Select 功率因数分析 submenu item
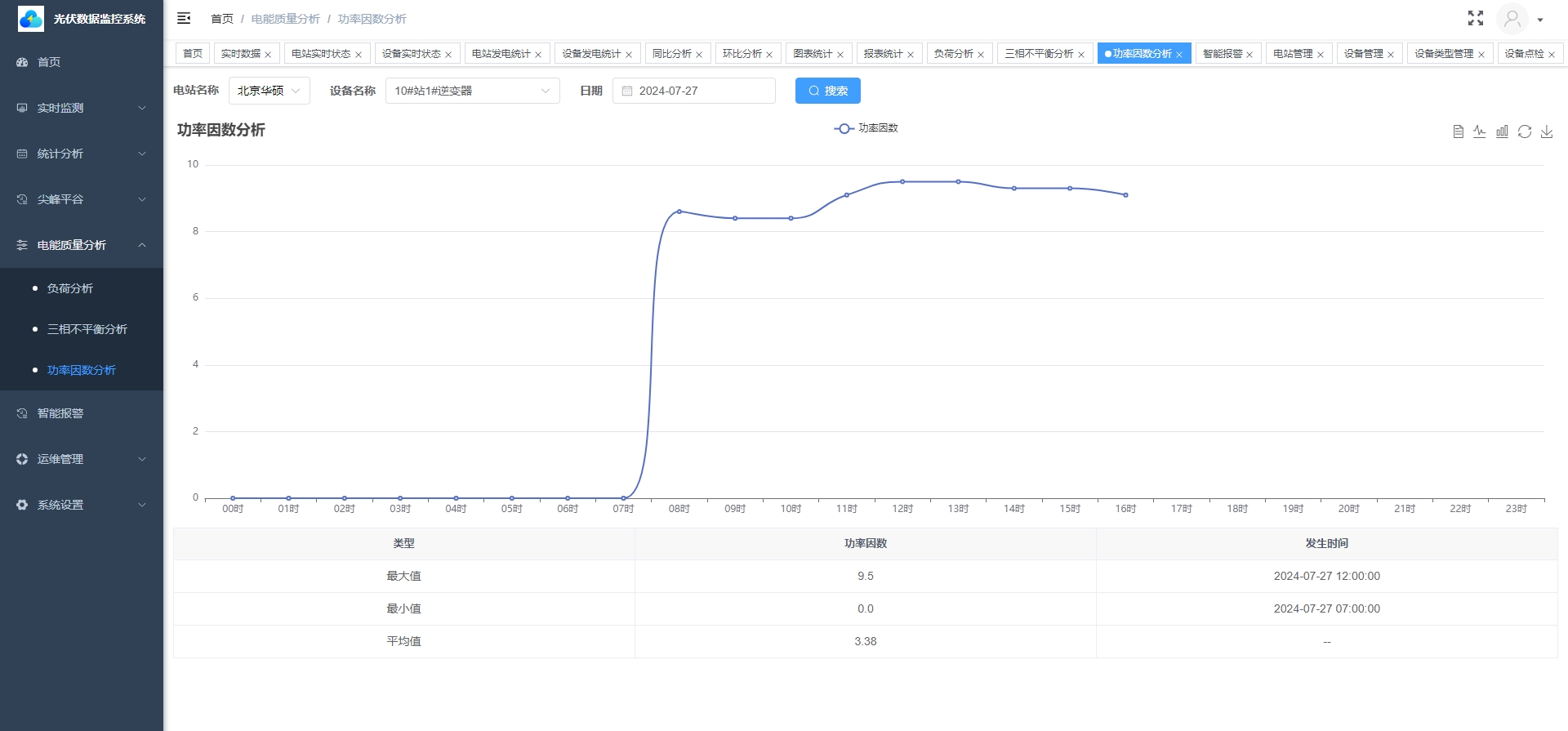Screen dimensions: 1568x731 82,370
